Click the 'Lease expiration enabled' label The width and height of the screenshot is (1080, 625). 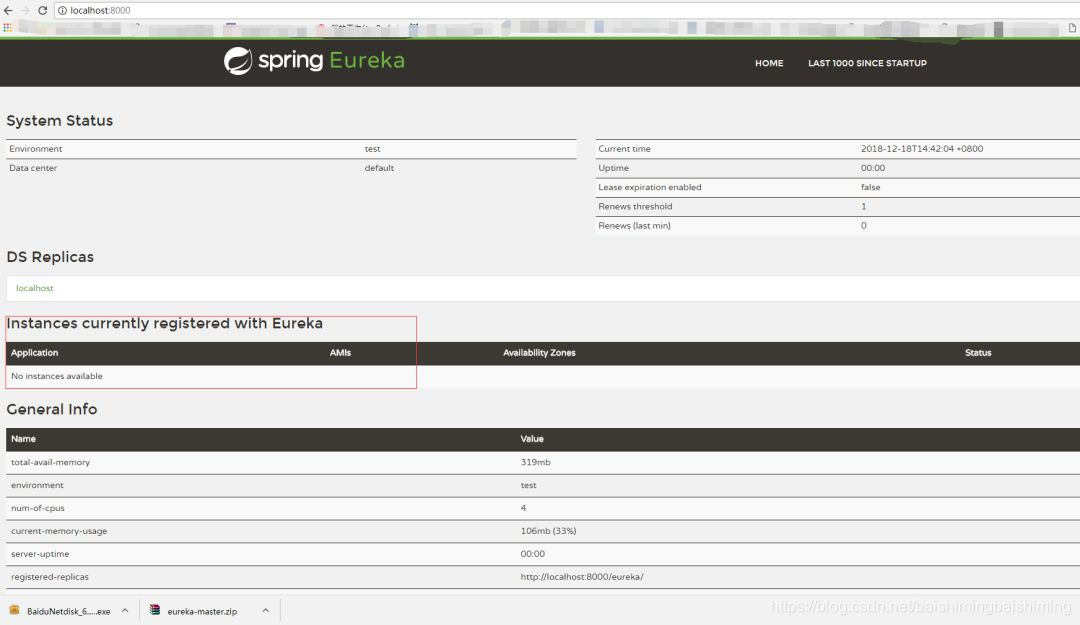click(x=650, y=187)
